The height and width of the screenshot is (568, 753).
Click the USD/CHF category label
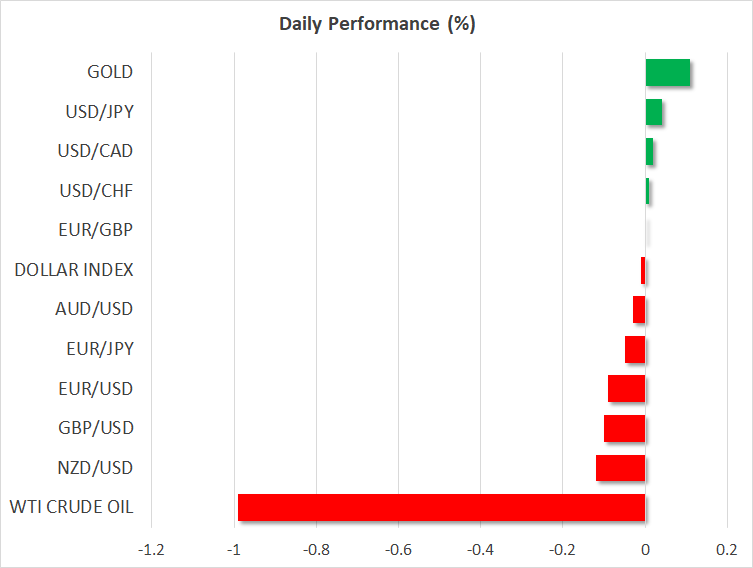click(96, 191)
